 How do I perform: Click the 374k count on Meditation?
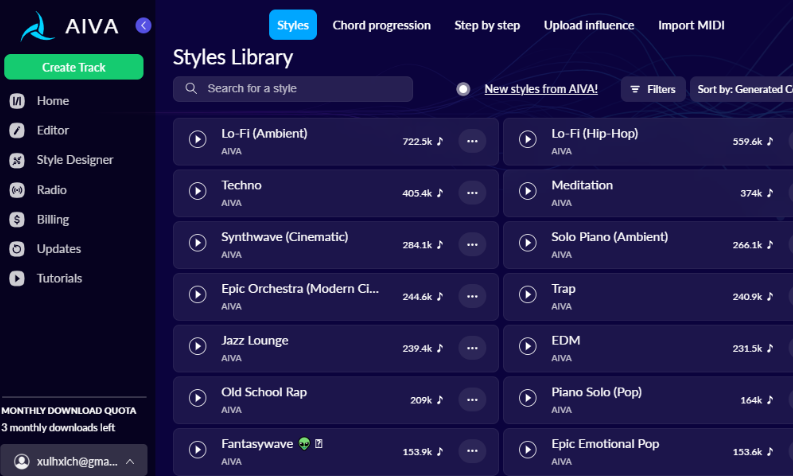tap(751, 193)
